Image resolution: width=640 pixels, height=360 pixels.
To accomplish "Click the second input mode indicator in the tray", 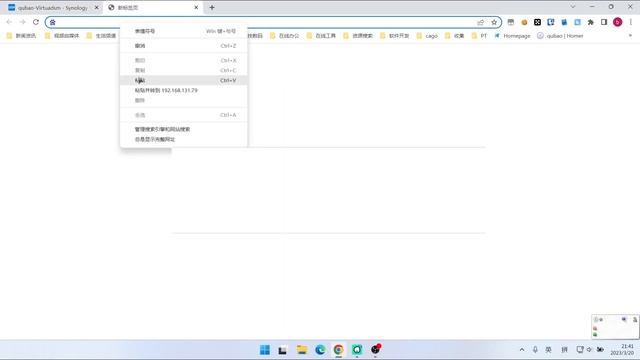I will coord(564,350).
